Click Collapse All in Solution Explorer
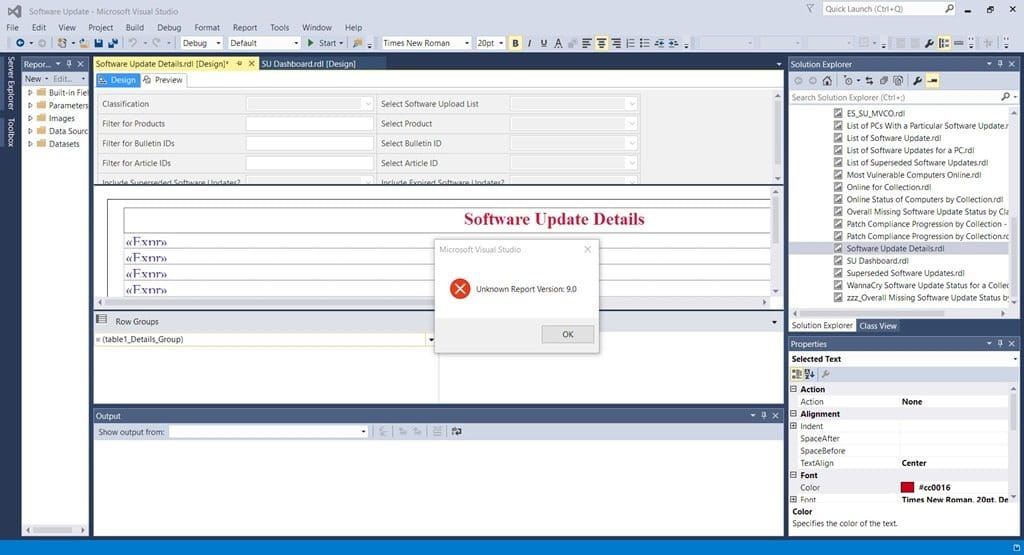 (x=884, y=81)
